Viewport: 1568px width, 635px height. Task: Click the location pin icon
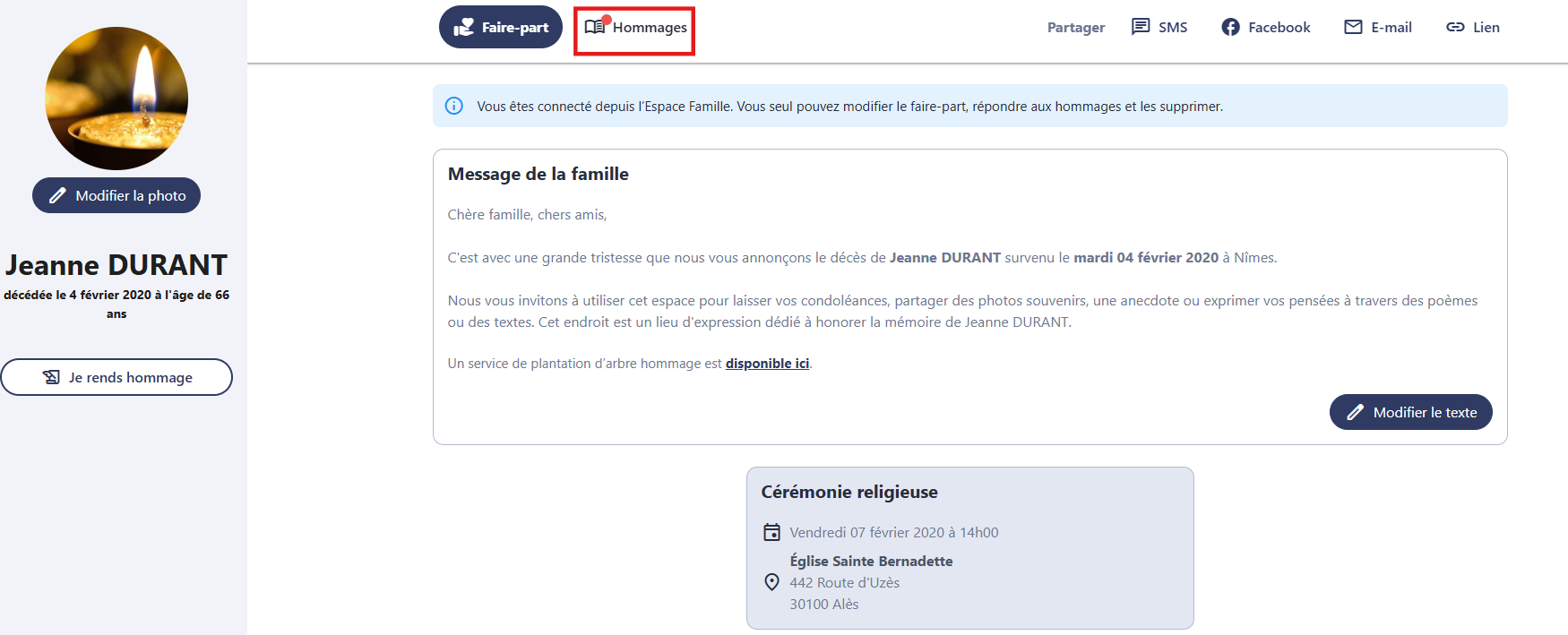coord(771,582)
